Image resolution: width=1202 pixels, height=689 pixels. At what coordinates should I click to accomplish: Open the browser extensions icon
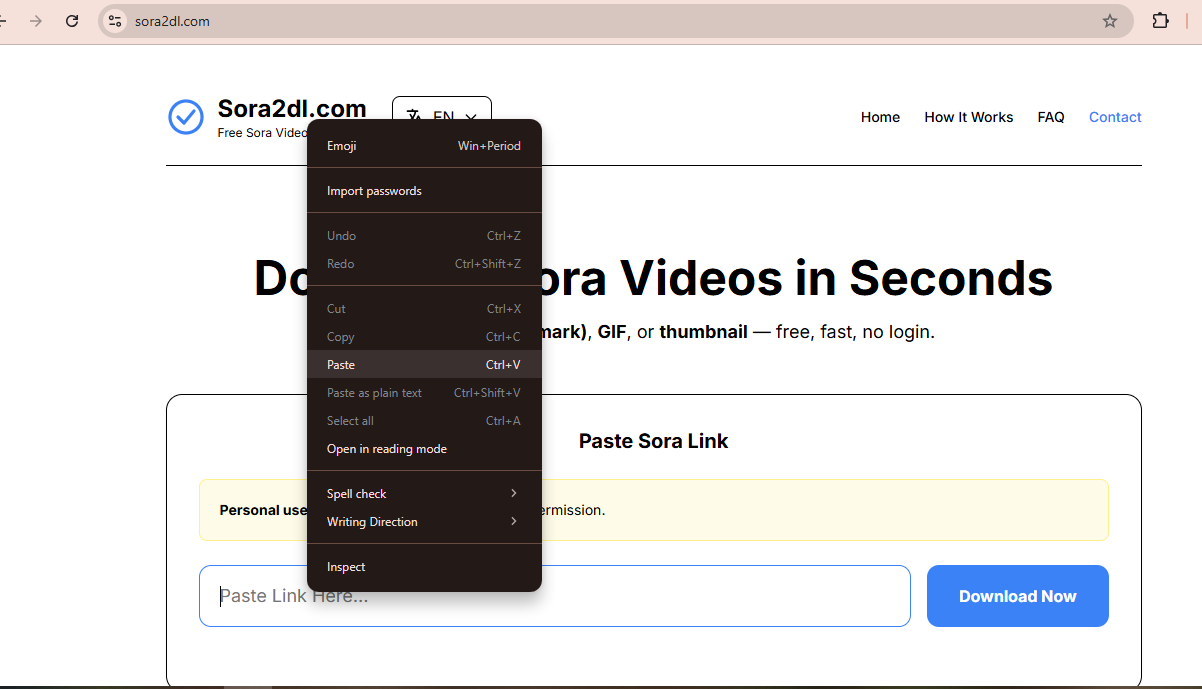point(1160,20)
